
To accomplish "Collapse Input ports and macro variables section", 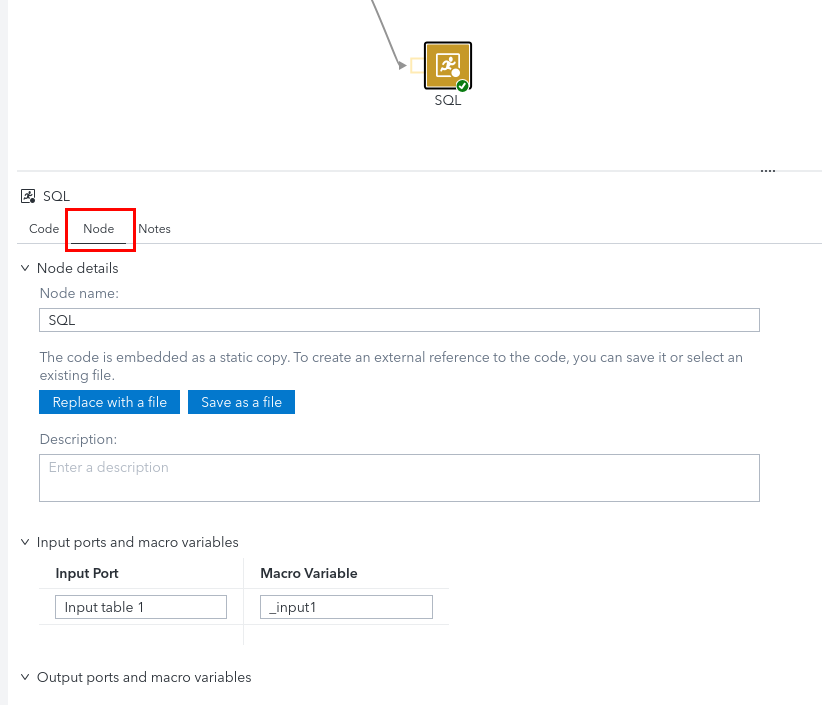I will (x=25, y=542).
